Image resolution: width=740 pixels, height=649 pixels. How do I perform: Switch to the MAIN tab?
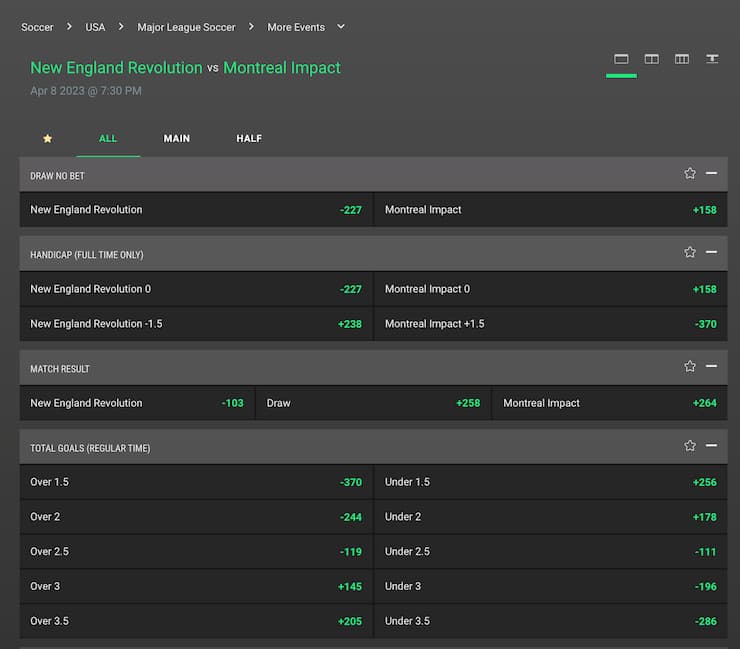[177, 138]
